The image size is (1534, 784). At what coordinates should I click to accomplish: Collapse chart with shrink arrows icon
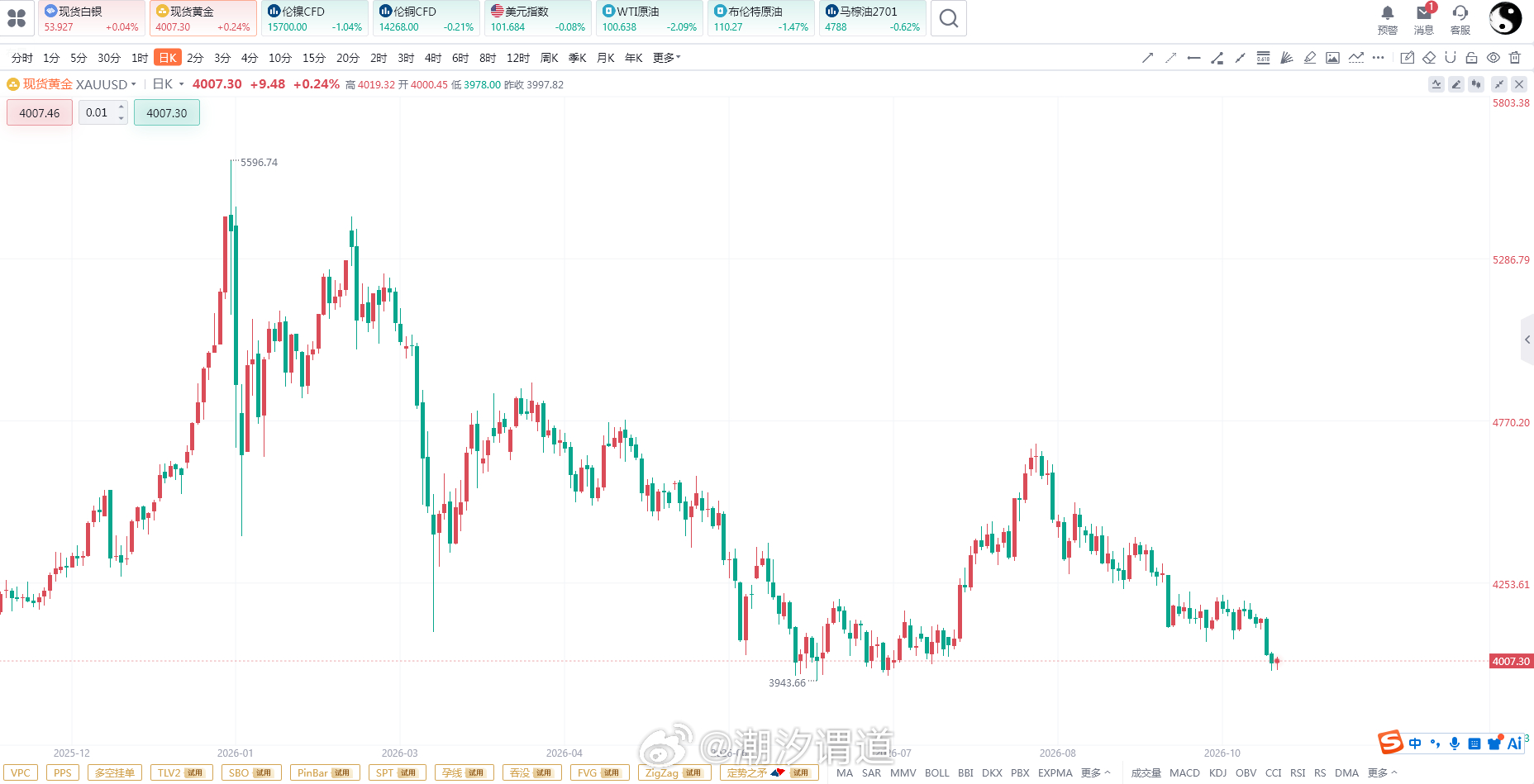(1499, 84)
